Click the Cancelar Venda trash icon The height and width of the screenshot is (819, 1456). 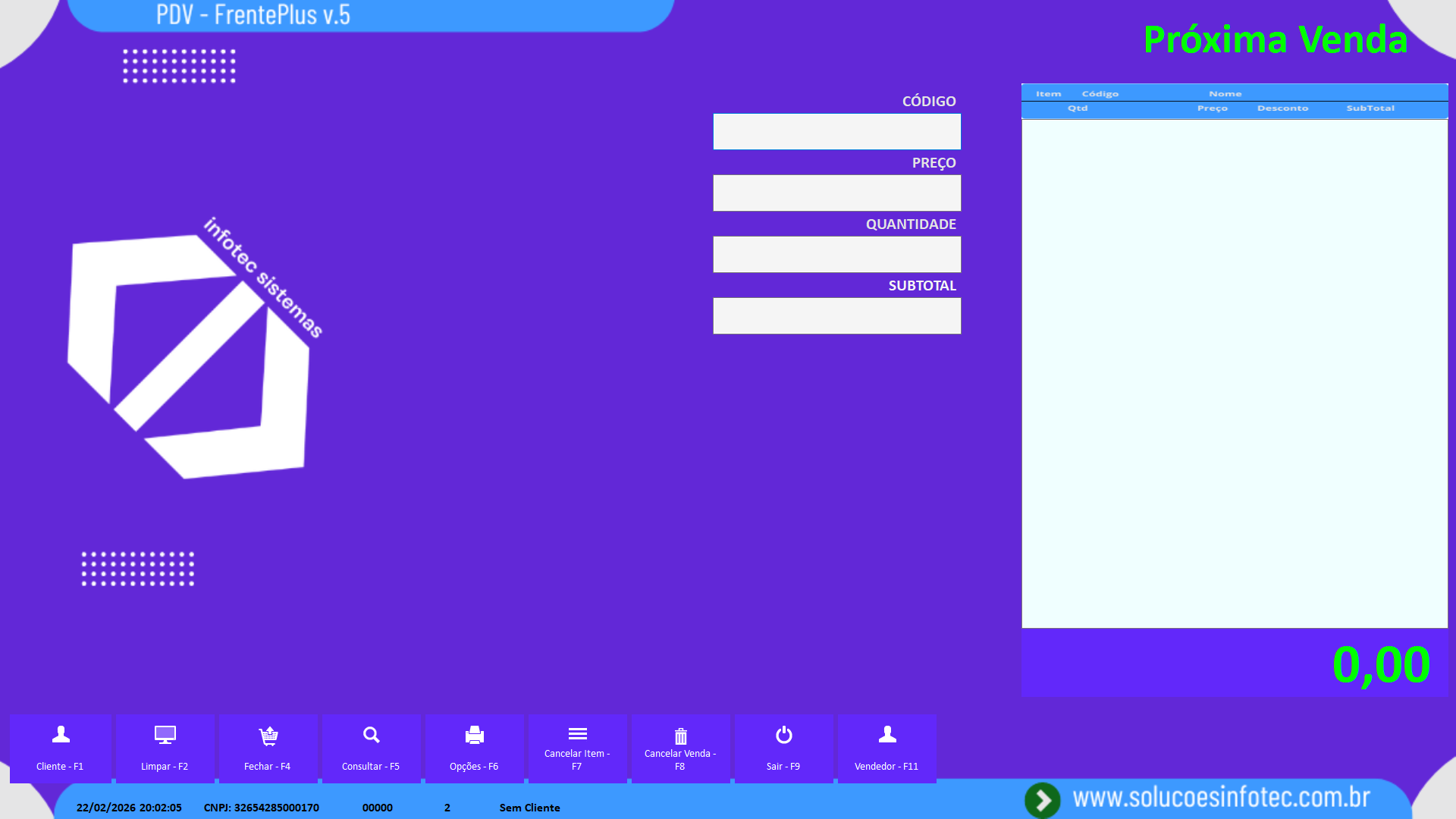tap(680, 736)
